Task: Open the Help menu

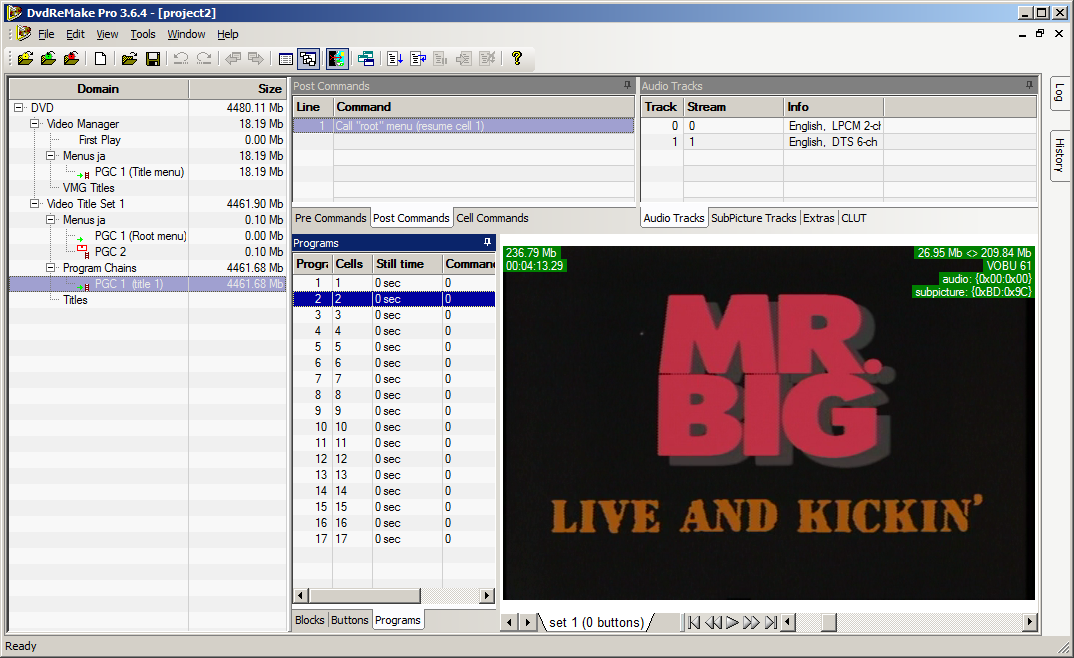Action: [x=228, y=34]
